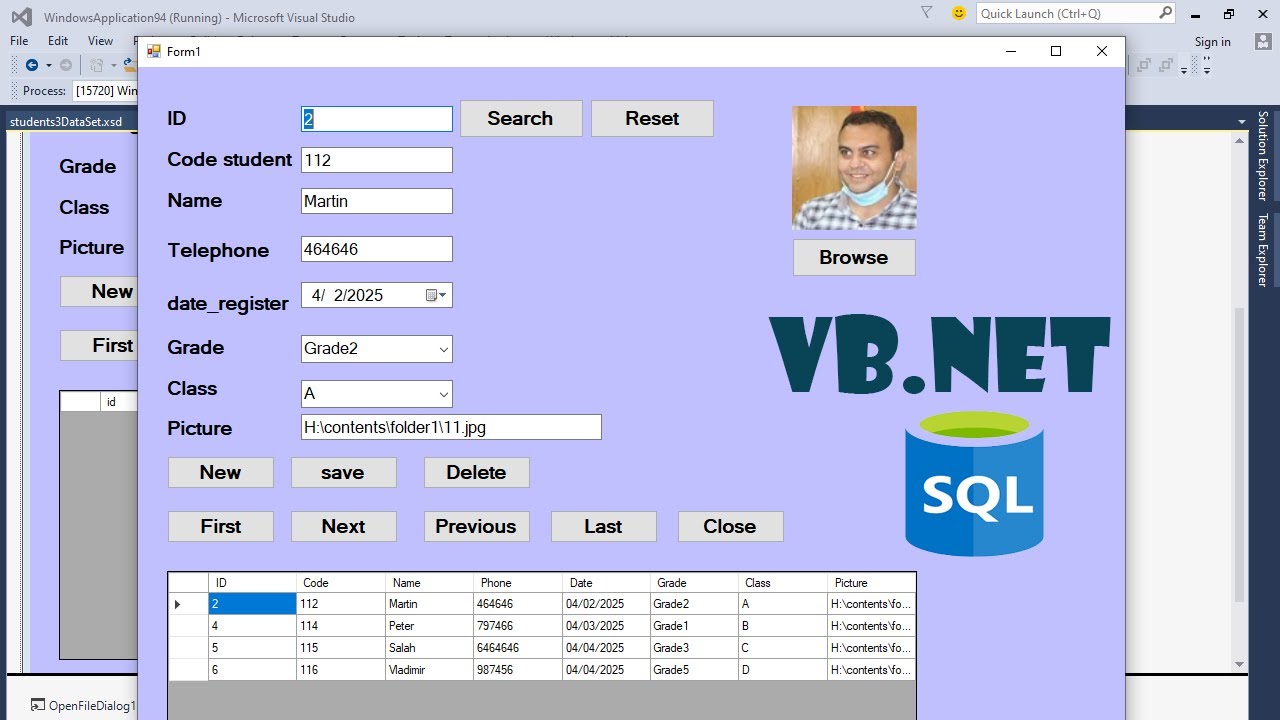The height and width of the screenshot is (720, 1280).
Task: Open the New Project dropdown arrow in toolbar
Action: 113,66
